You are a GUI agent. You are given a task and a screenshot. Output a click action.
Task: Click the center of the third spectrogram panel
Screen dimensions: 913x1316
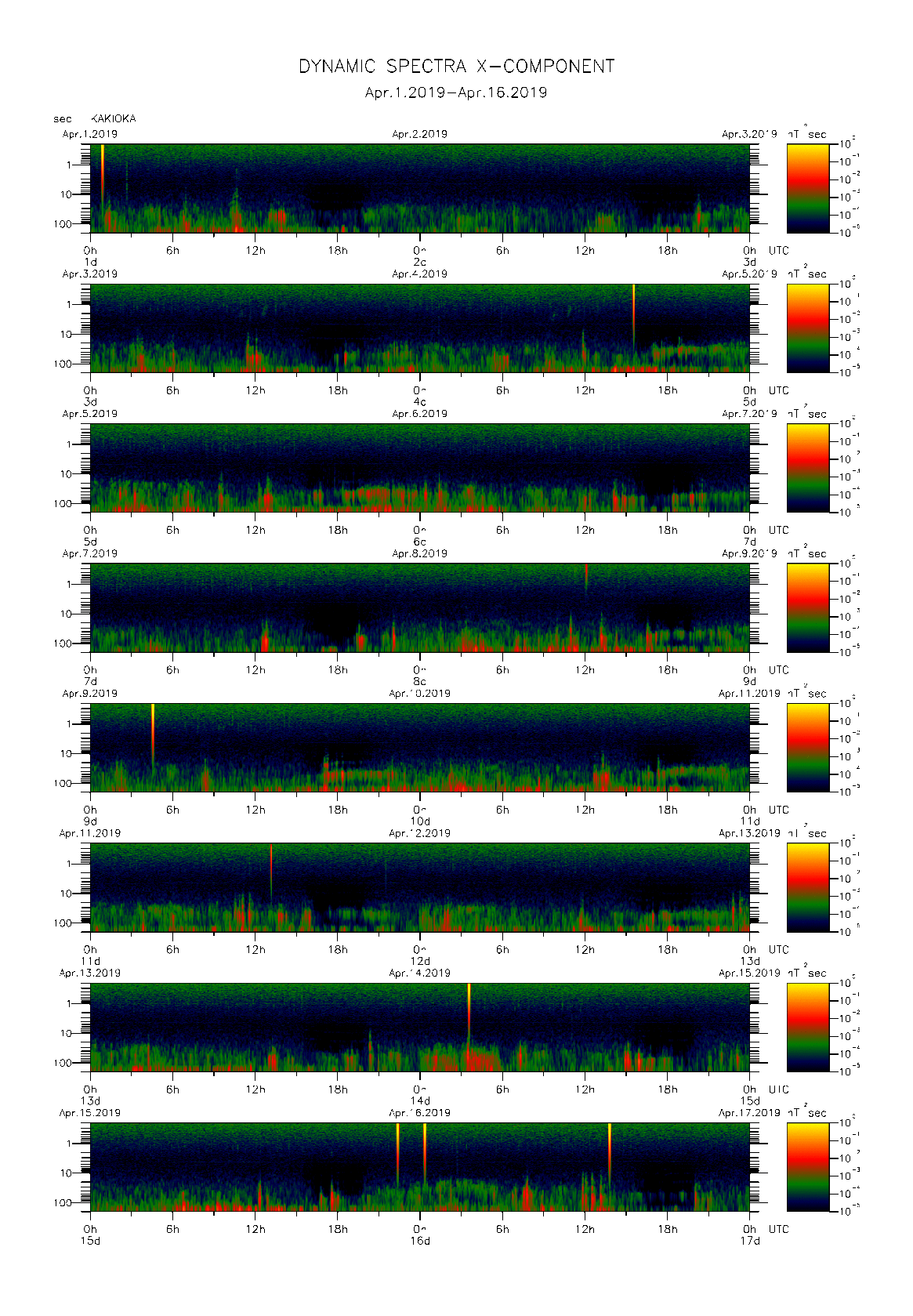pyautogui.click(x=420, y=468)
